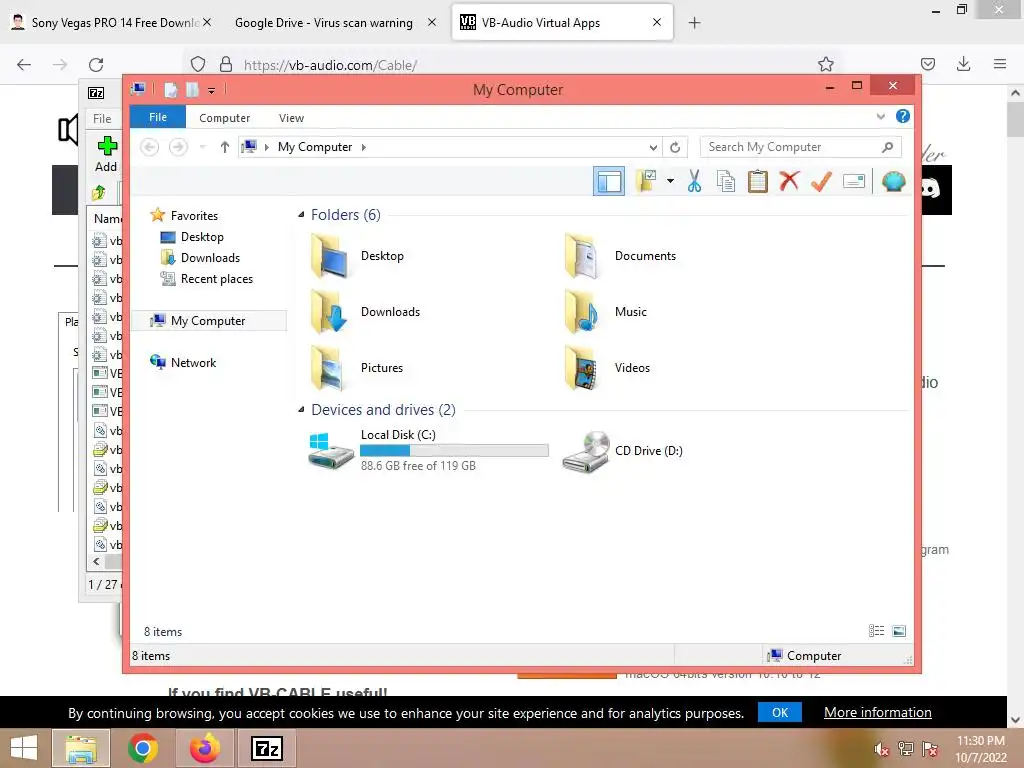Screen dimensions: 1024x768
Task: Toggle the navigation pane button in toolbar
Action: click(609, 181)
